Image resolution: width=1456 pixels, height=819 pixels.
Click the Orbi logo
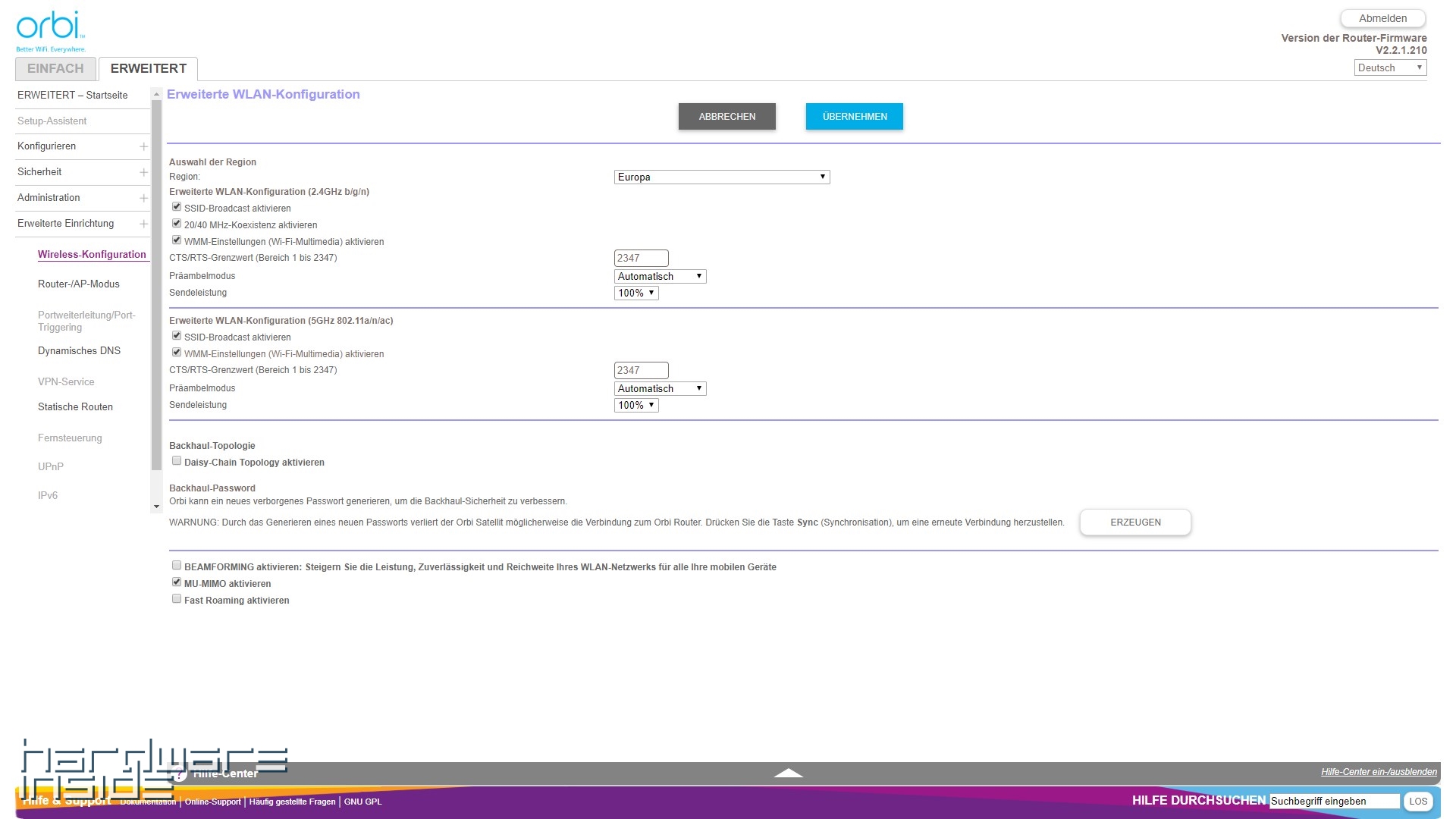(51, 31)
